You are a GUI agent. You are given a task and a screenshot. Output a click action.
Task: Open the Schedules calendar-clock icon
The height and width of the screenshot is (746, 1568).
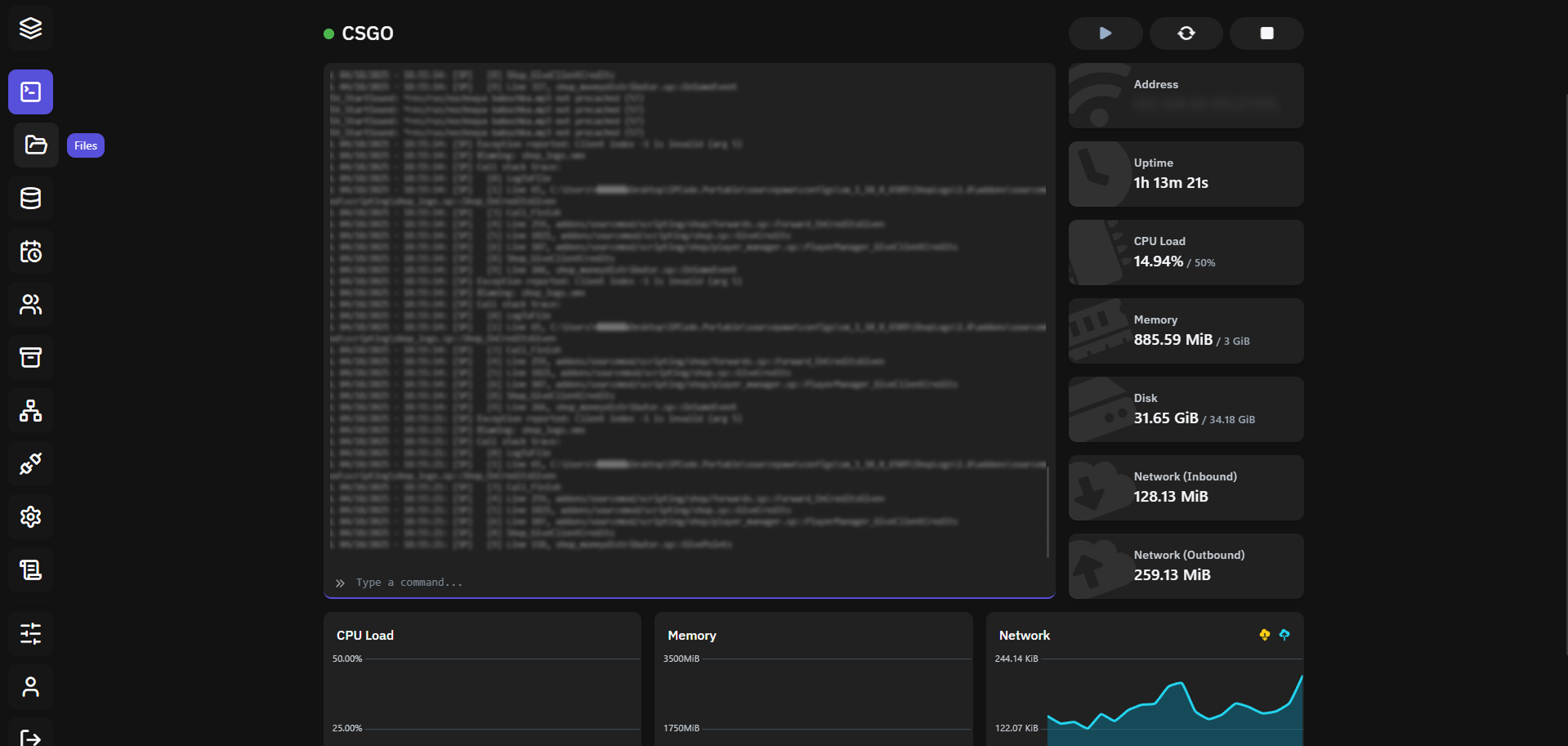click(x=31, y=251)
